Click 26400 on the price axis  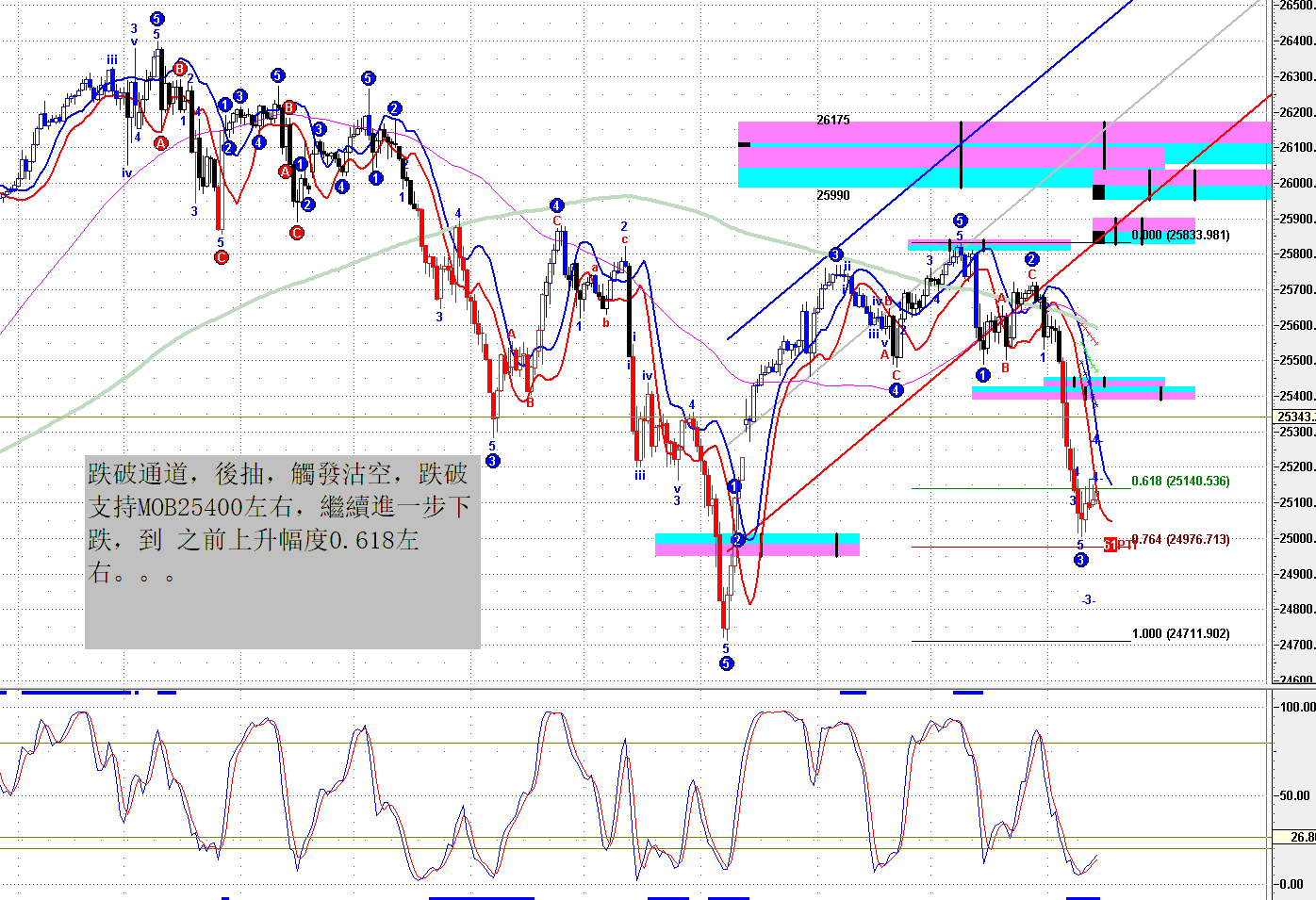pos(1297,41)
